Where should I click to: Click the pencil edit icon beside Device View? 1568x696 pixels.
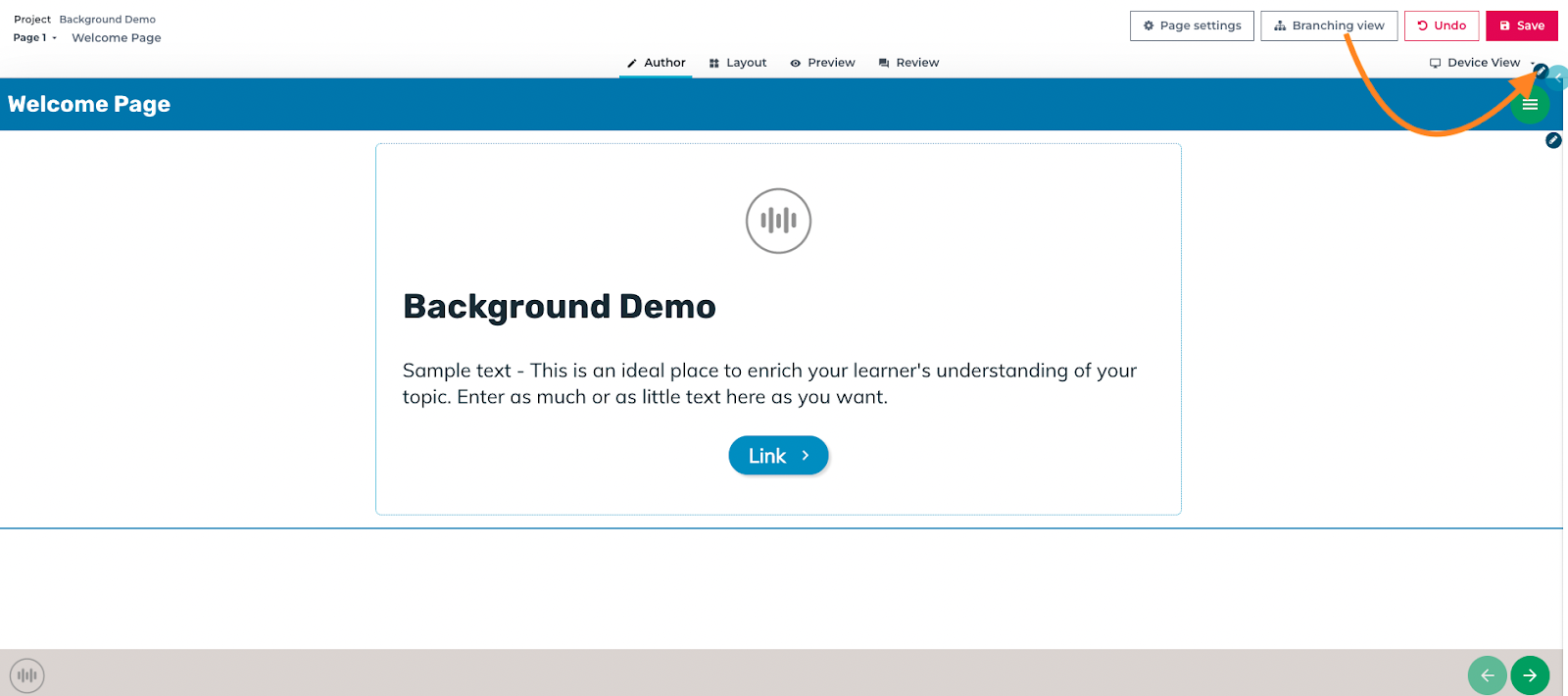tap(1541, 71)
